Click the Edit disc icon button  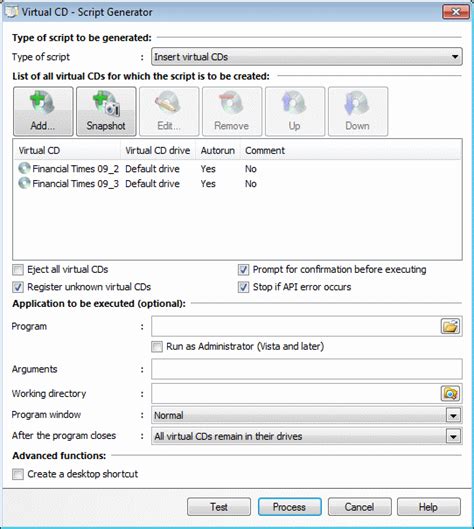(x=169, y=111)
